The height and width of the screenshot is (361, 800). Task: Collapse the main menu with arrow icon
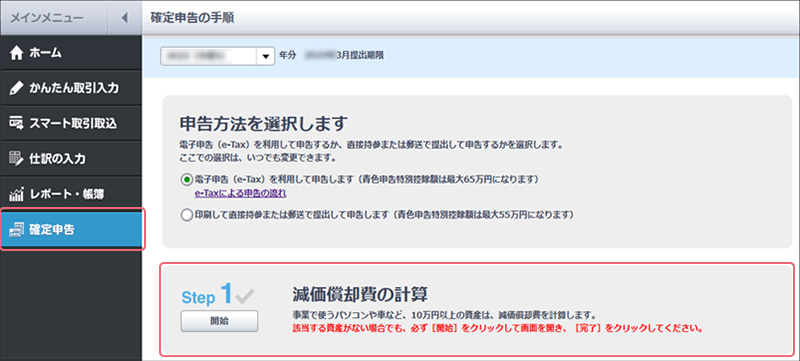pos(124,18)
